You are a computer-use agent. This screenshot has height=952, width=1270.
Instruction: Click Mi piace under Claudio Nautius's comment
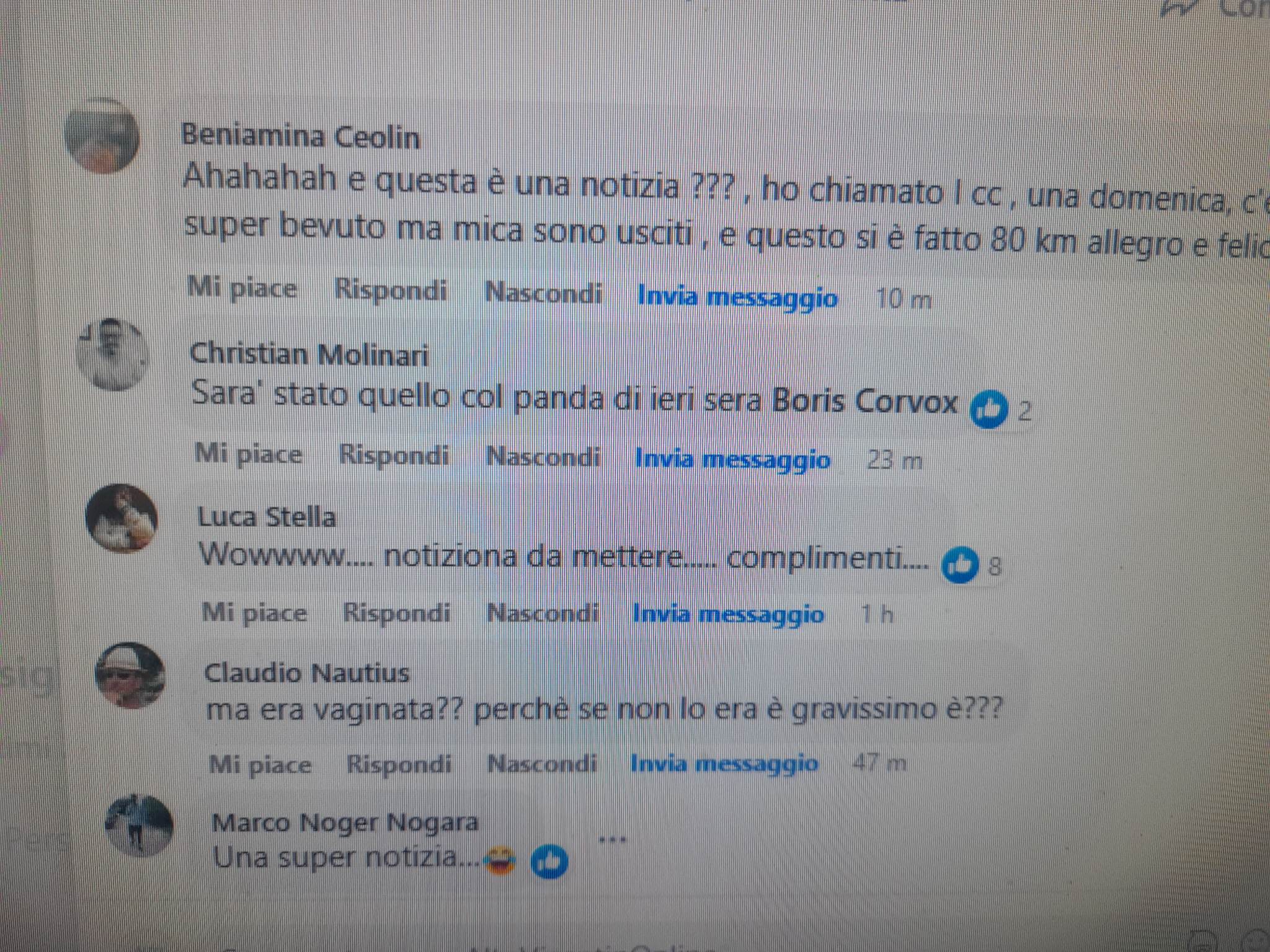[260, 765]
